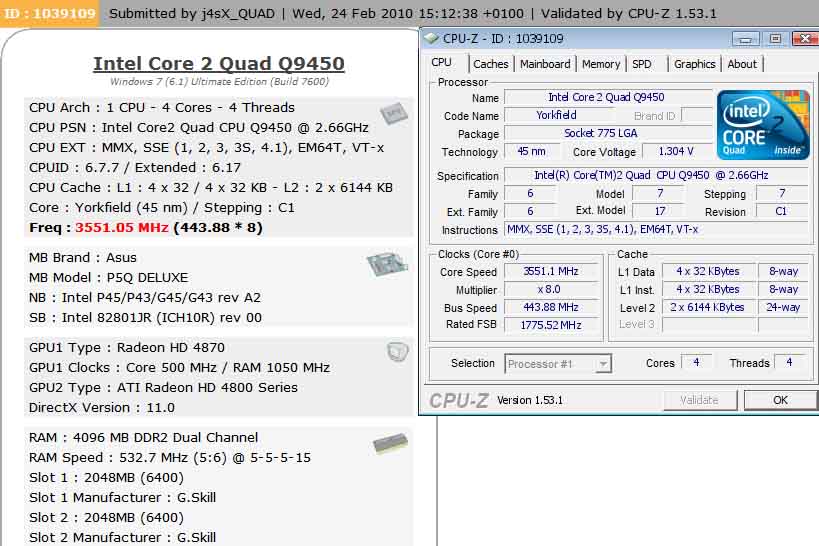Switch to the Mainboard tab
The image size is (819, 546).
pyautogui.click(x=545, y=64)
